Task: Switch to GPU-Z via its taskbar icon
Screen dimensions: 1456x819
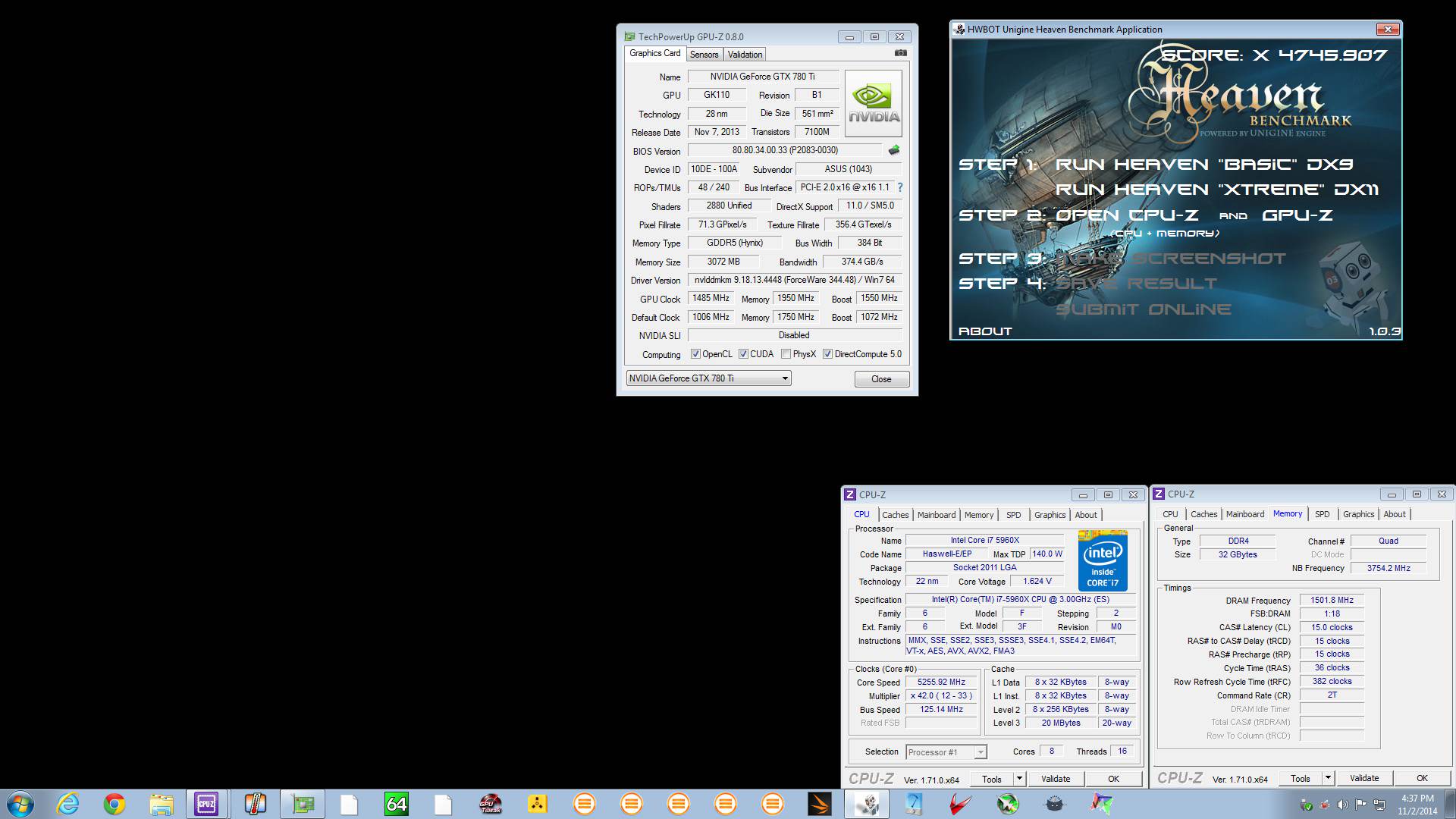Action: coord(303,804)
